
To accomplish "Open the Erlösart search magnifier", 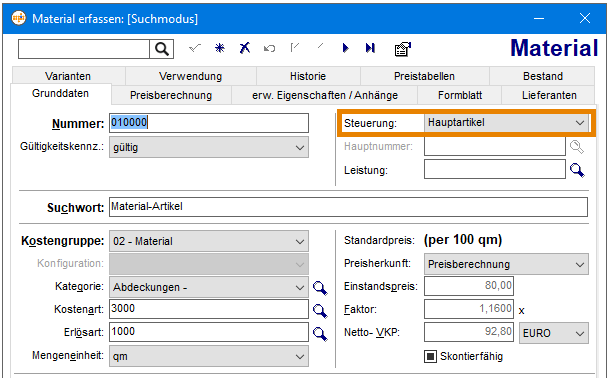I will [x=320, y=334].
